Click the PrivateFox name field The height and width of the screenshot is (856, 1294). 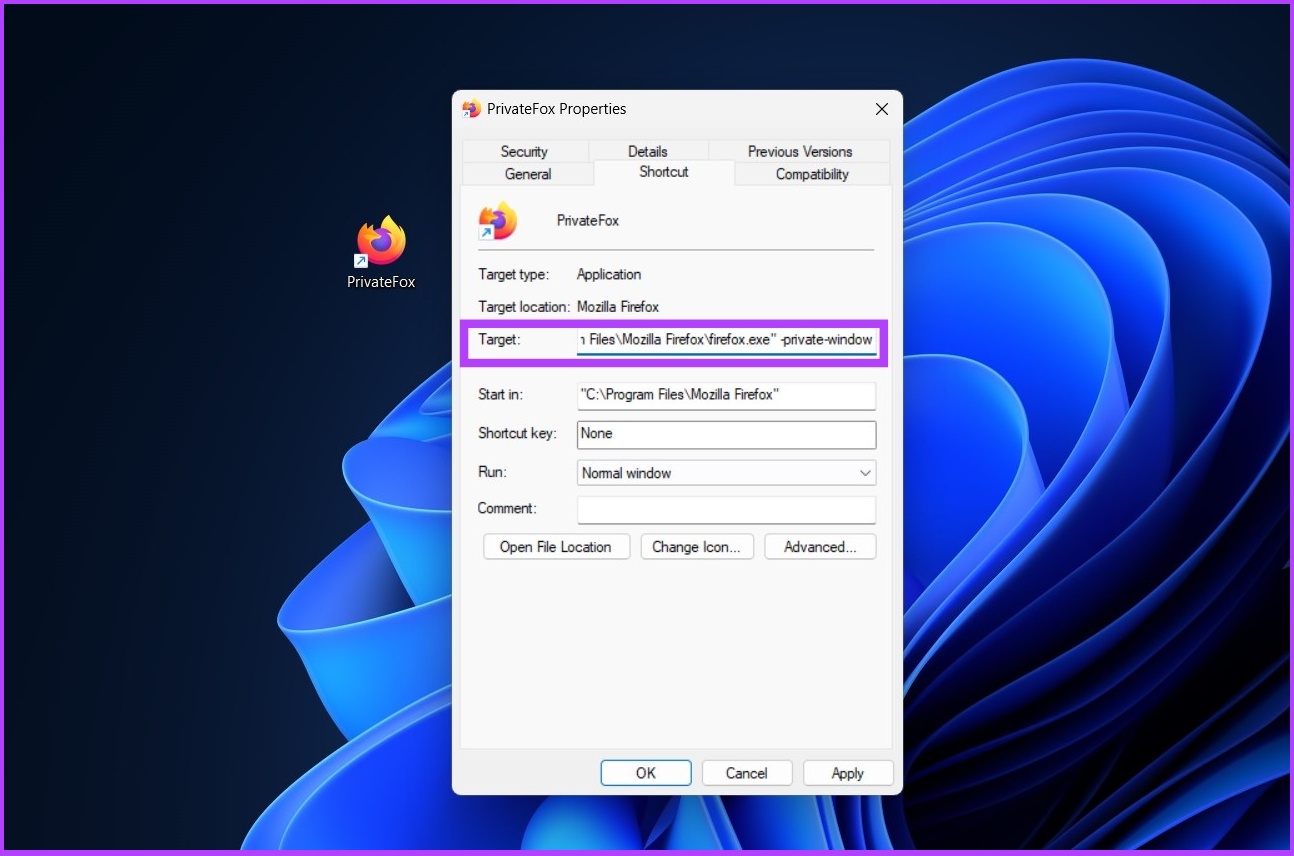[x=588, y=220]
